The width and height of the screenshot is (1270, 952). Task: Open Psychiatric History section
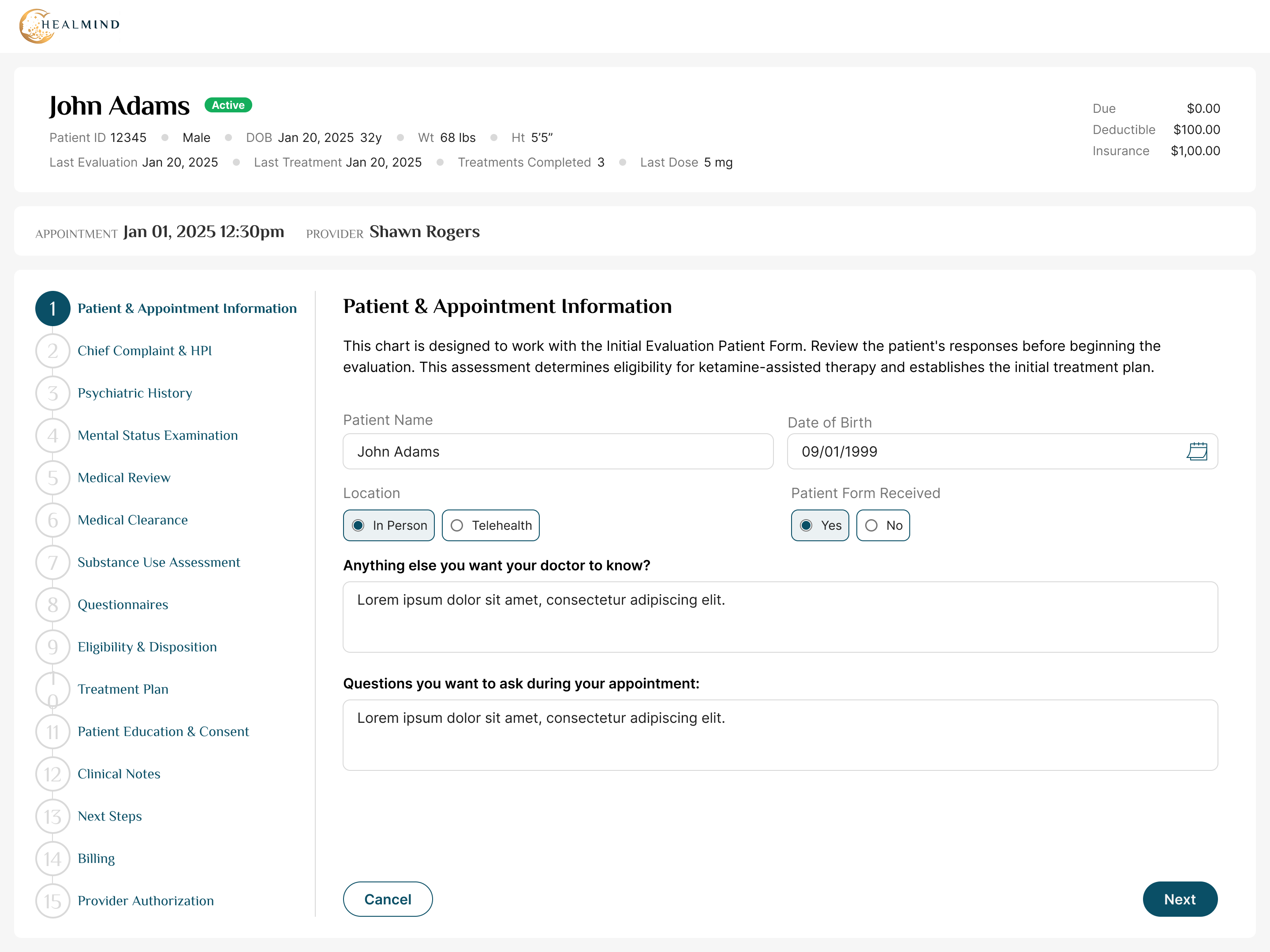point(135,393)
